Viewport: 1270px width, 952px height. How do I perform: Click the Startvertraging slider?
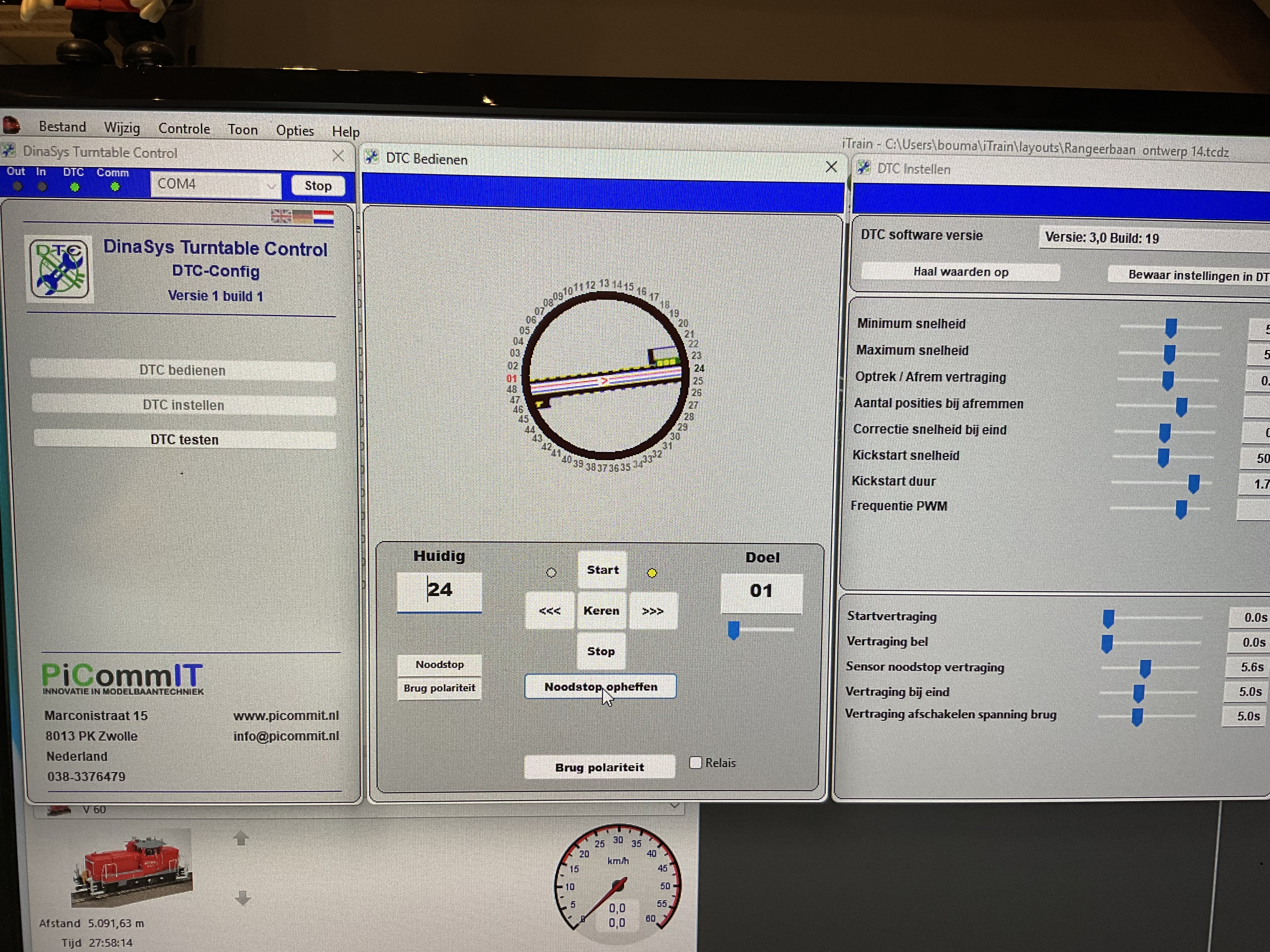(x=1152, y=619)
